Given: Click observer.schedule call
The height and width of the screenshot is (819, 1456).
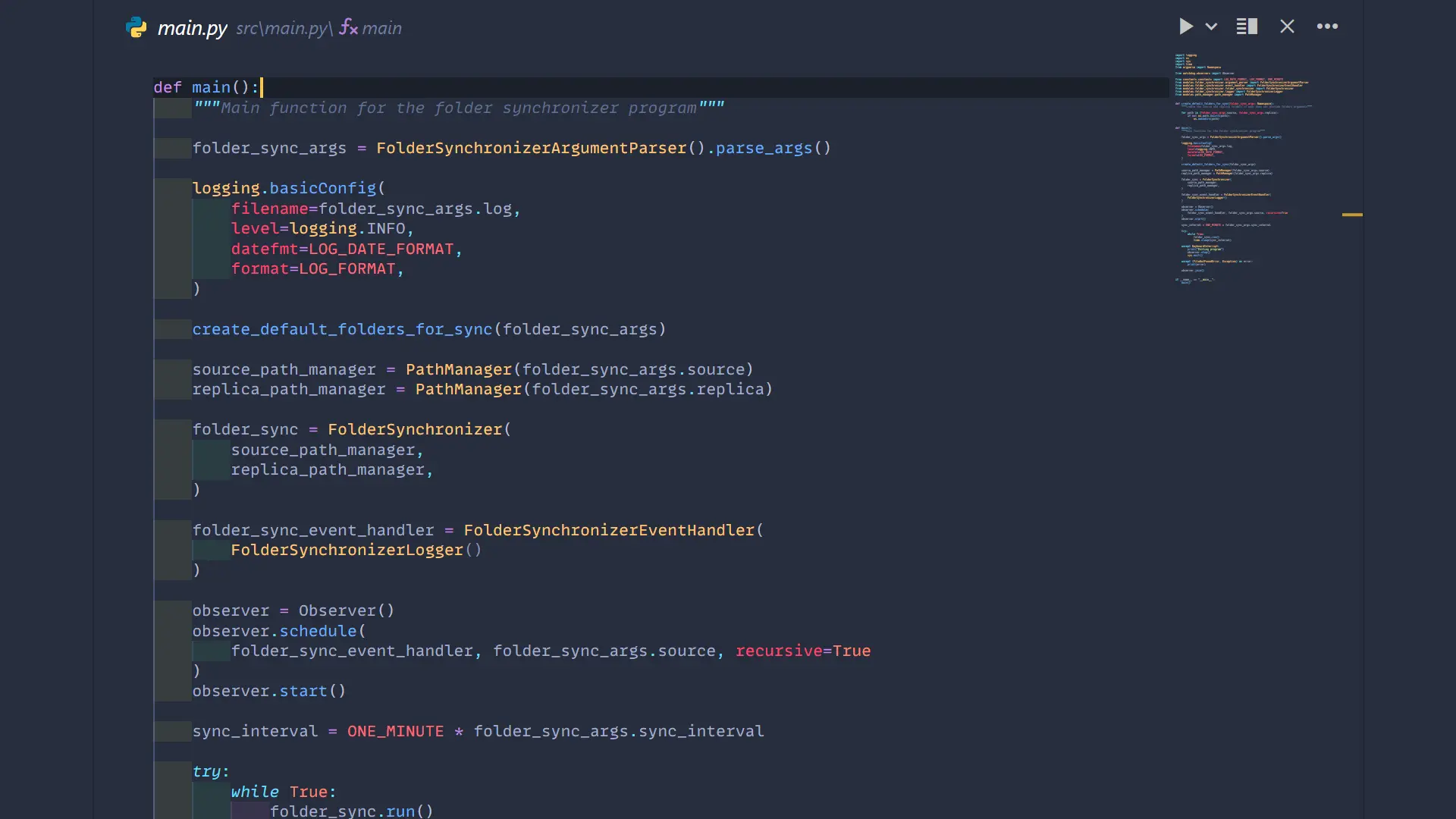Looking at the screenshot, I should [275, 631].
